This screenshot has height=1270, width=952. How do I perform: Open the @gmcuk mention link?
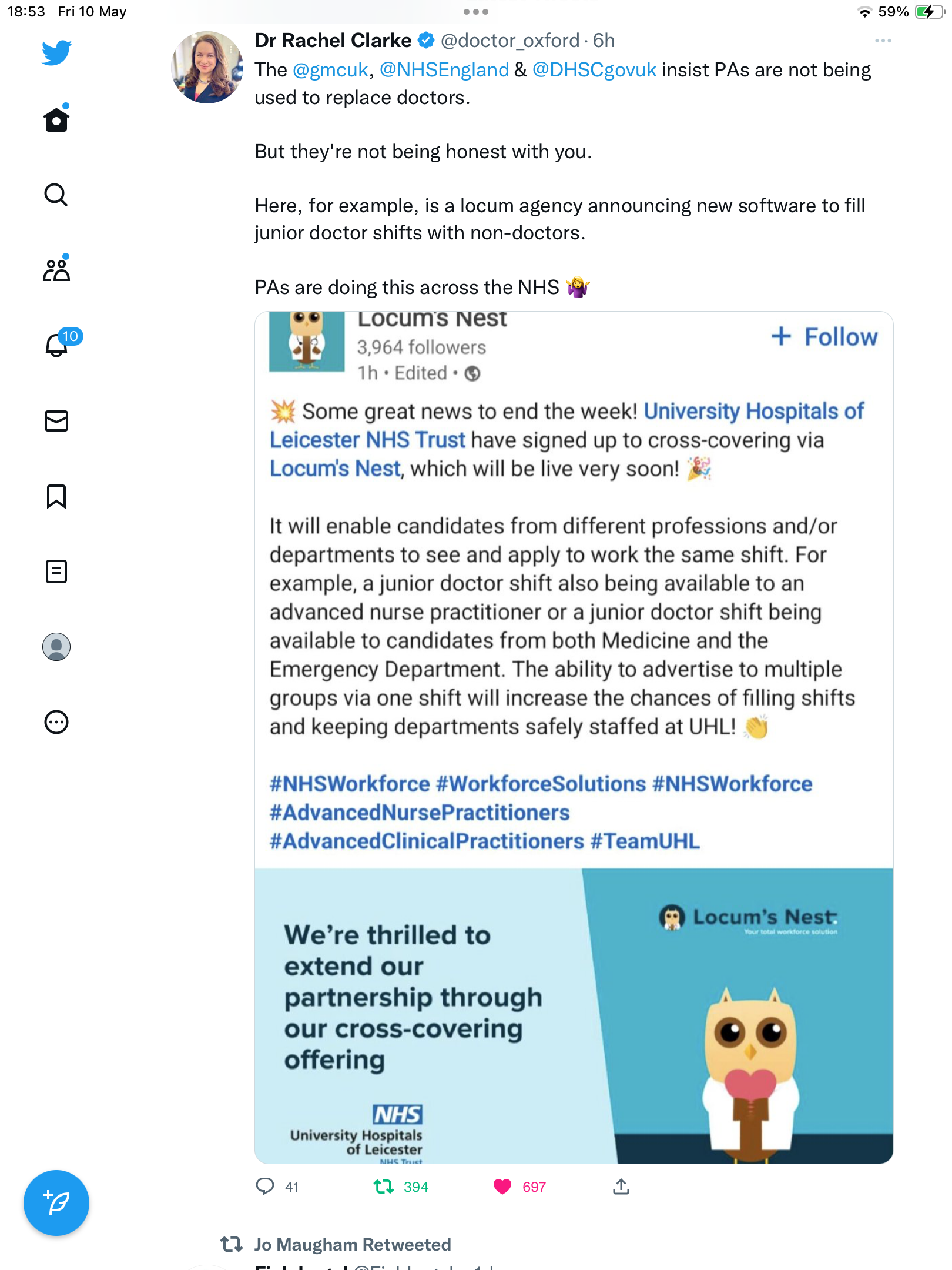pos(330,70)
